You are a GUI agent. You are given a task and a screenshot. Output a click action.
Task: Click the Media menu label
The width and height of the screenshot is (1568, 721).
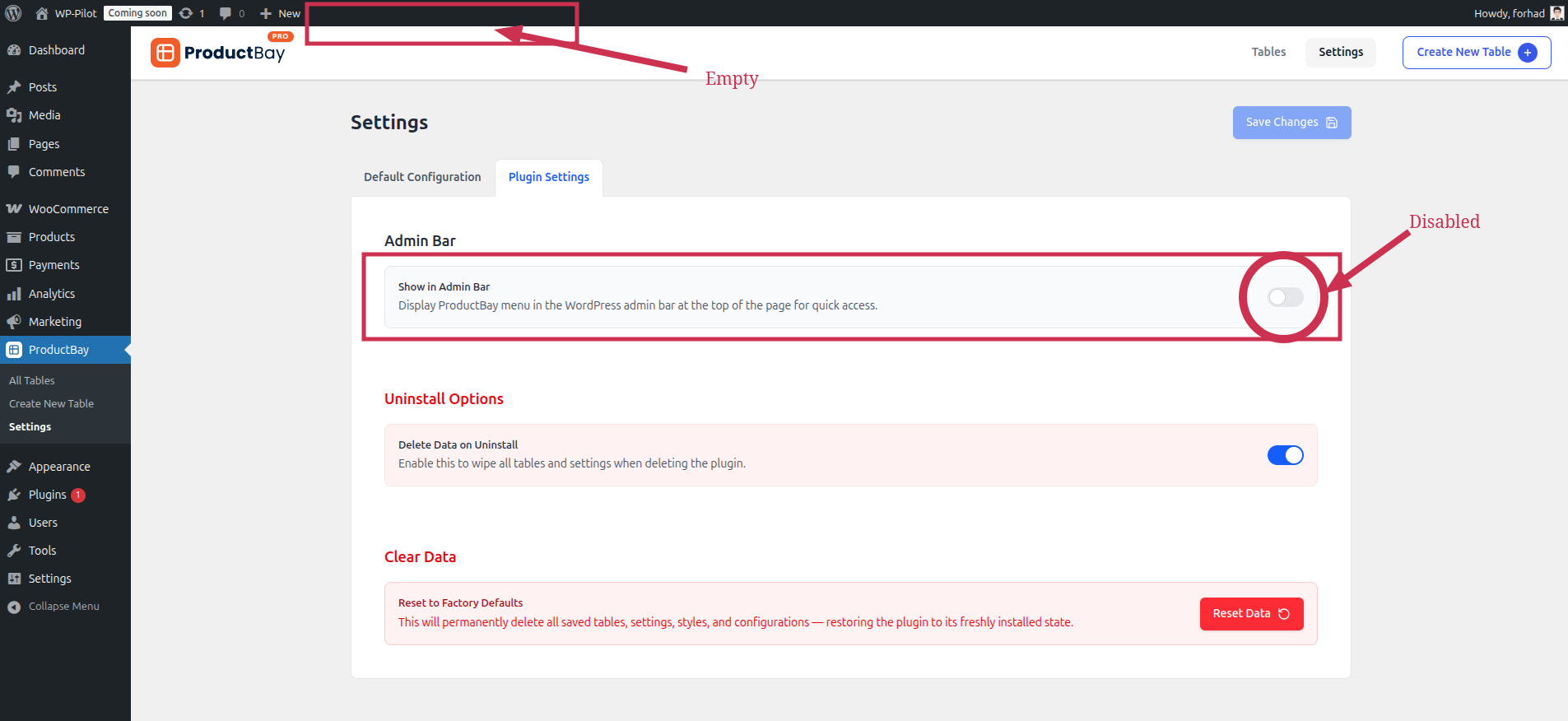coord(44,115)
